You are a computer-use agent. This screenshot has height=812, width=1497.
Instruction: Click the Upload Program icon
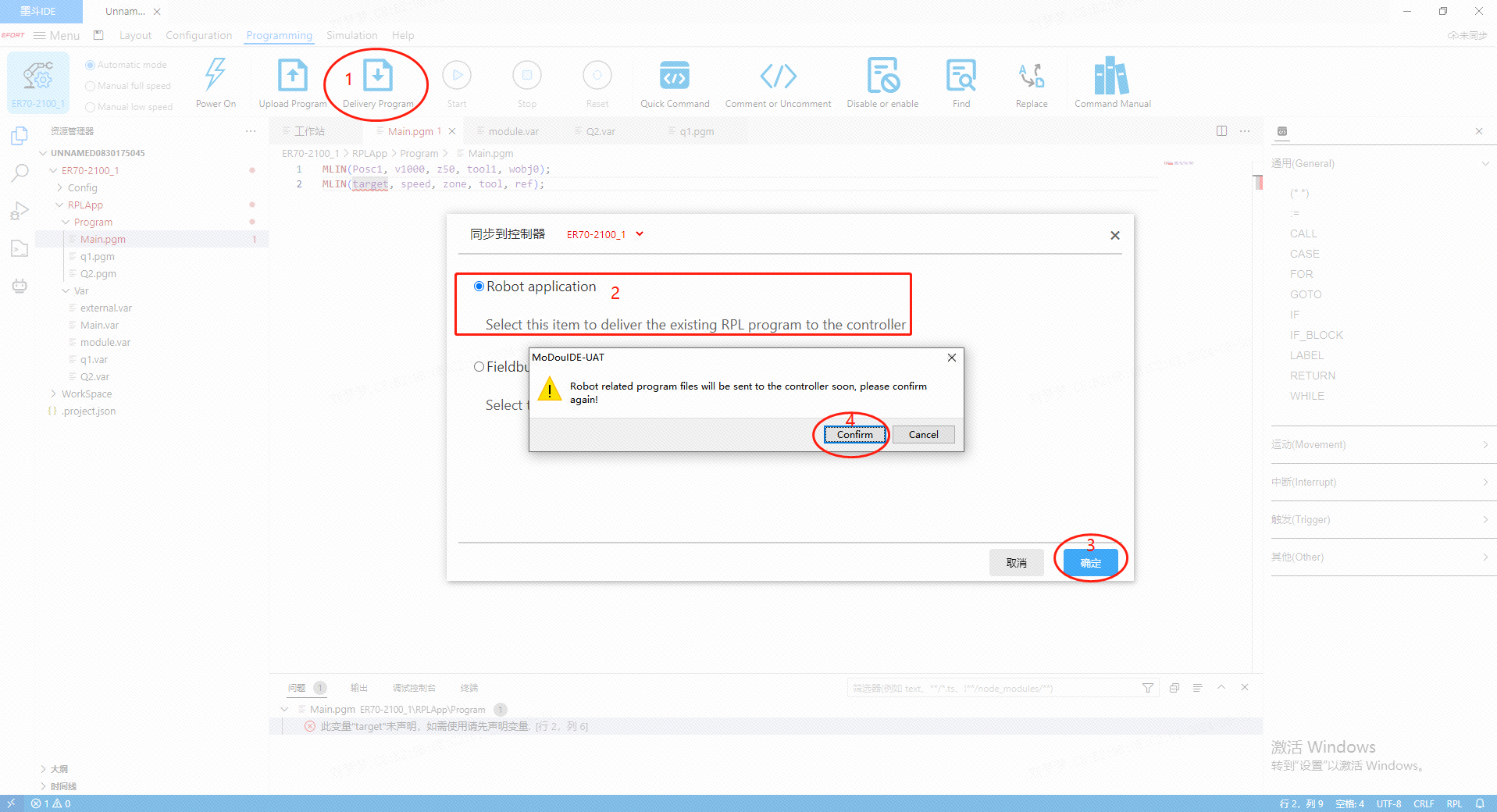293,77
